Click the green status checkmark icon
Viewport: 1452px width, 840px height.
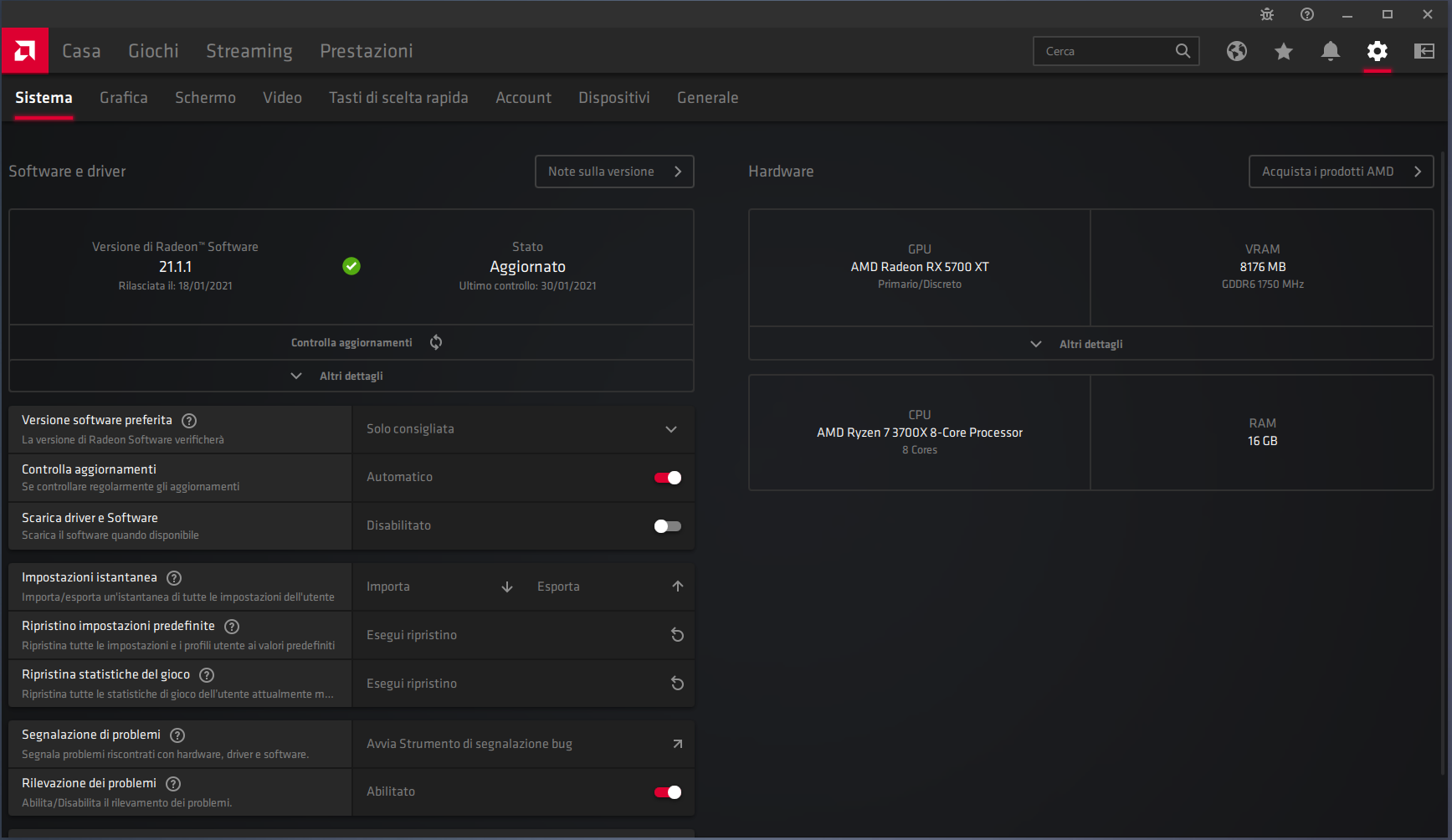[351, 266]
